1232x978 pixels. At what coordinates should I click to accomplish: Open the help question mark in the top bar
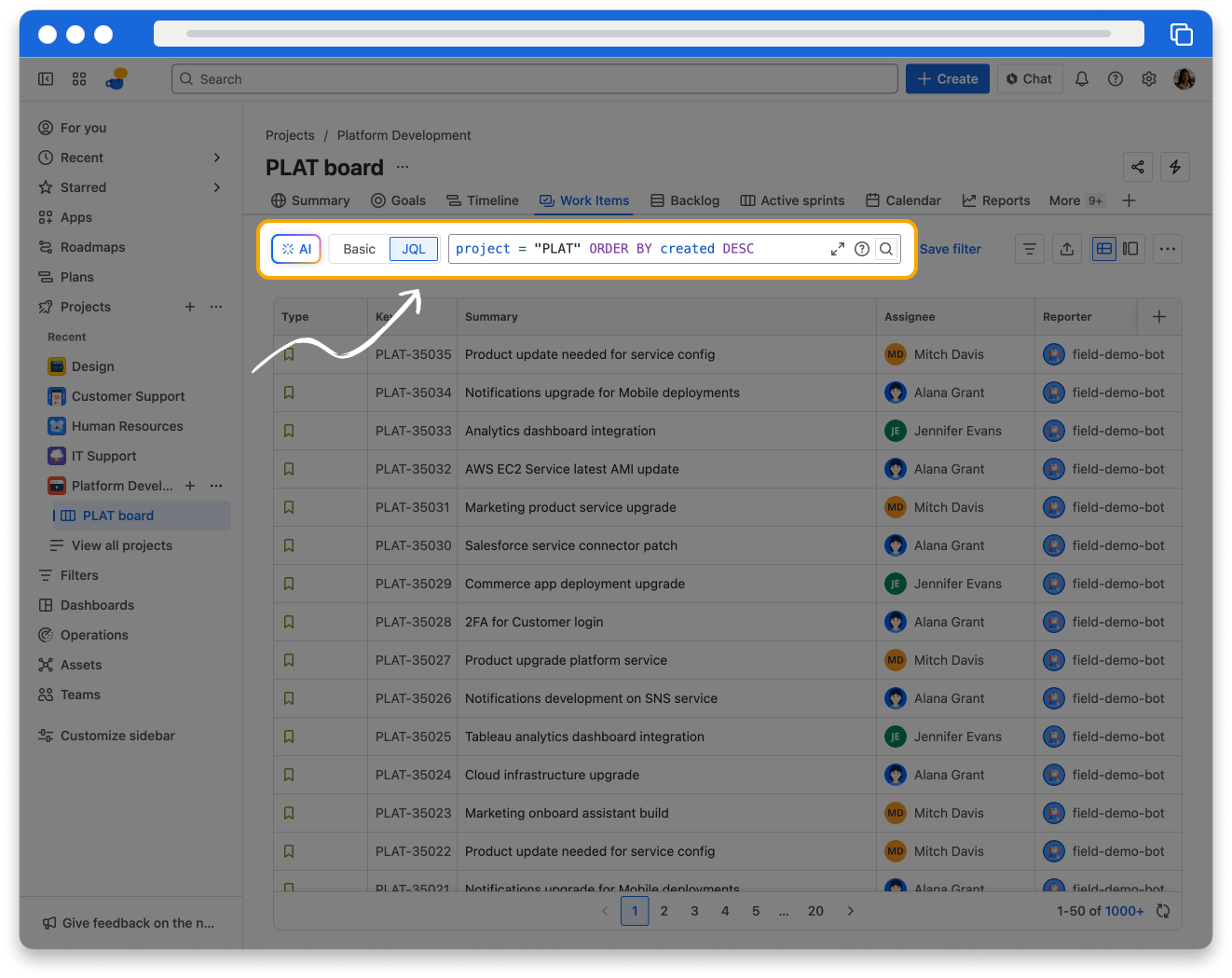[x=1116, y=79]
